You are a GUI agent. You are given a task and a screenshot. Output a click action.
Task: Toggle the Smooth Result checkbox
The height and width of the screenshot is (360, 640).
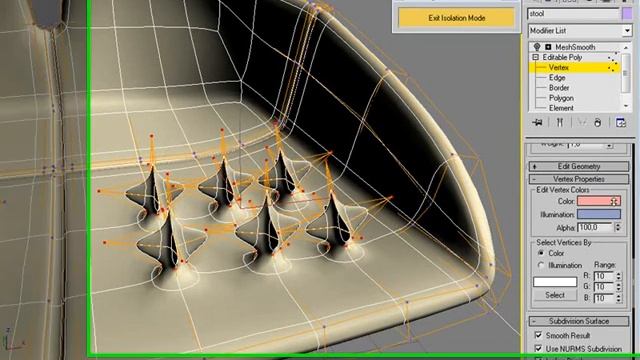(x=538, y=335)
